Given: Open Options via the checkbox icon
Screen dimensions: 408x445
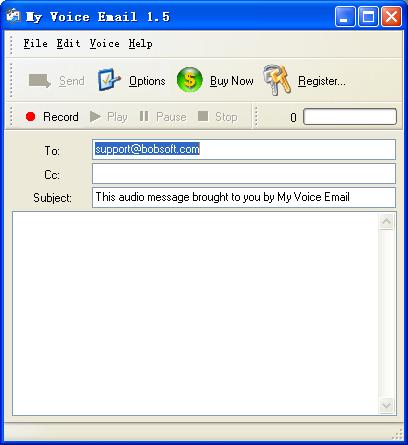Looking at the screenshot, I should [109, 80].
